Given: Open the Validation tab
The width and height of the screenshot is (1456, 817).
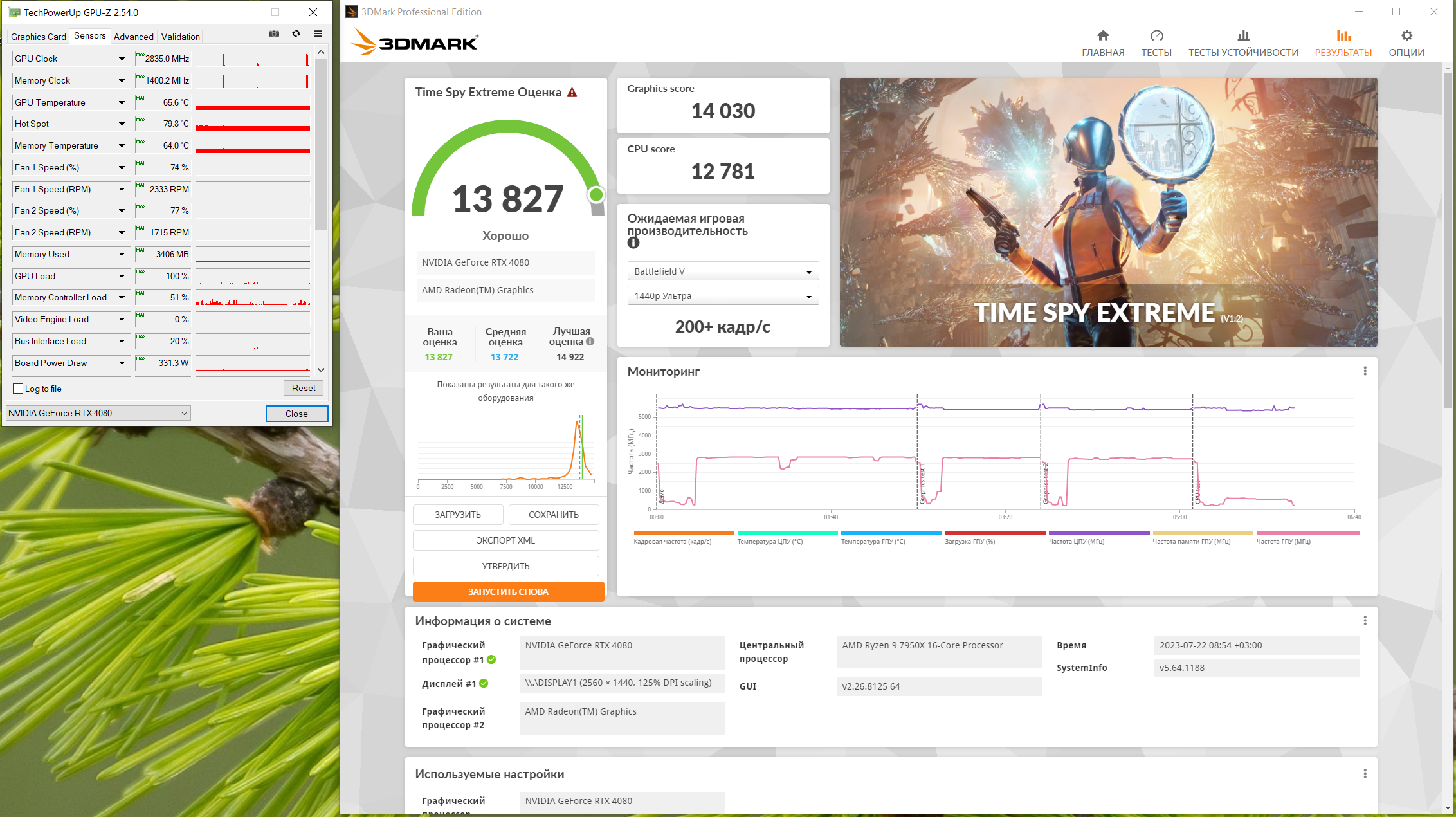Looking at the screenshot, I should coord(180,37).
